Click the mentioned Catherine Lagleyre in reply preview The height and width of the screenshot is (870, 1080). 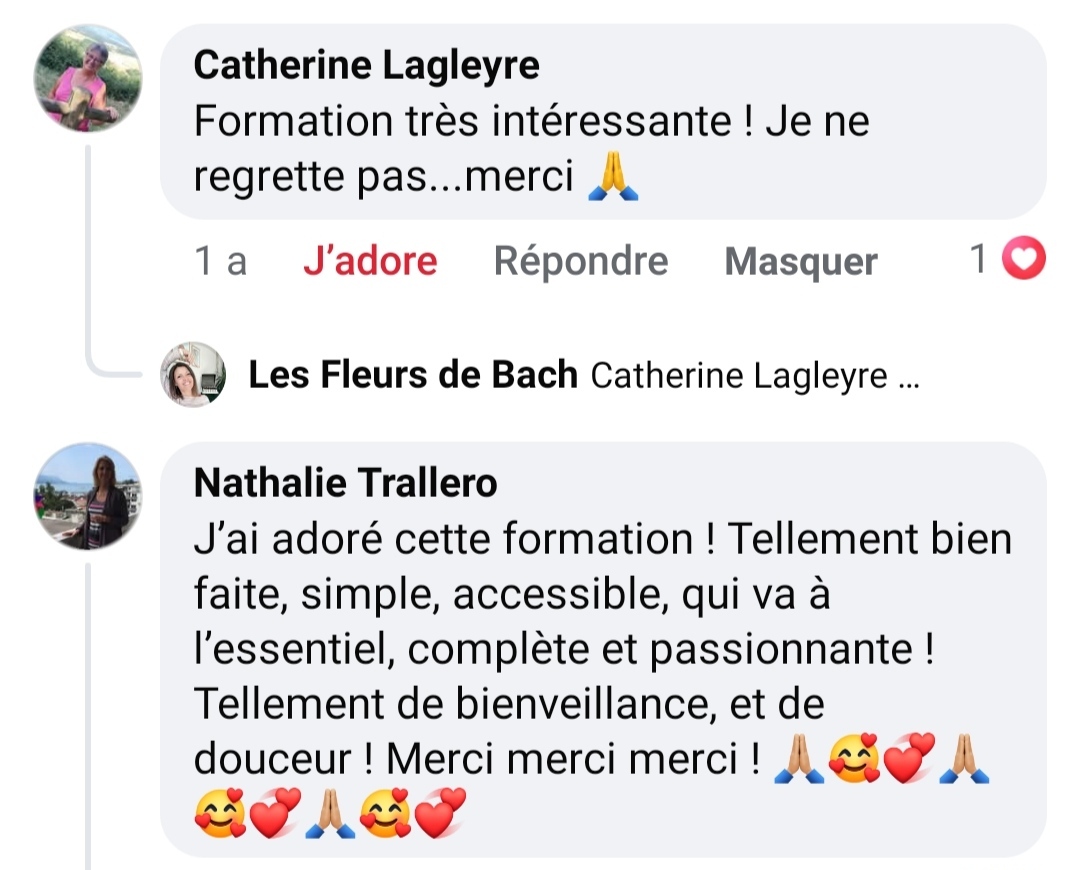tap(738, 376)
